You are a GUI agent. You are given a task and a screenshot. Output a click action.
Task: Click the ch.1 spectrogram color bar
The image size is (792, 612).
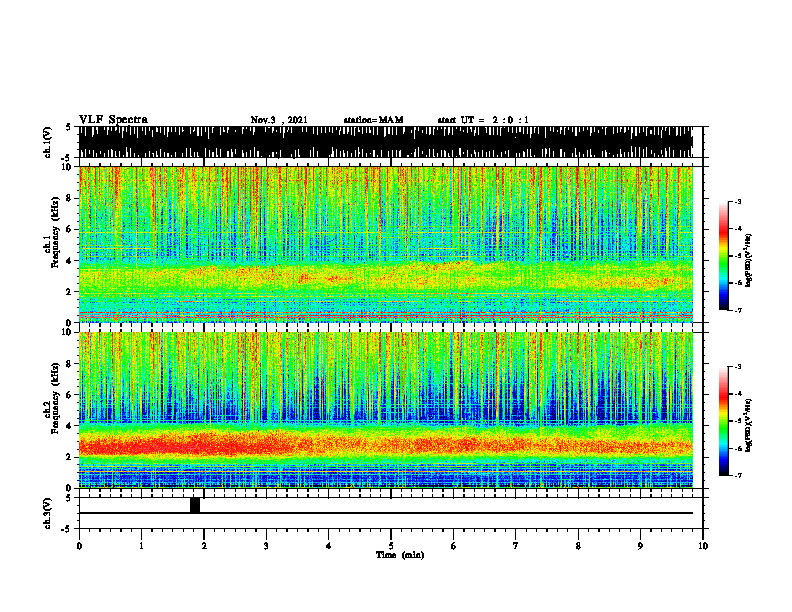(723, 256)
